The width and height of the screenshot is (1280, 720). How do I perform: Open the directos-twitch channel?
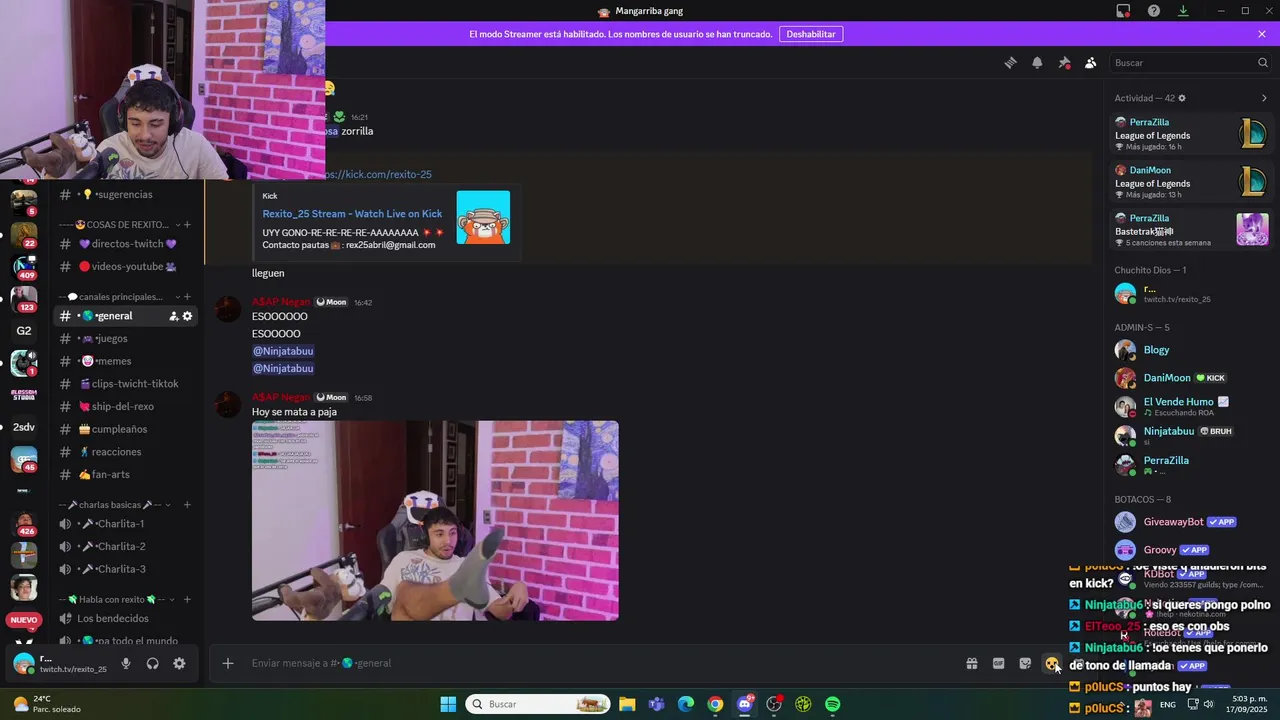pos(127,244)
